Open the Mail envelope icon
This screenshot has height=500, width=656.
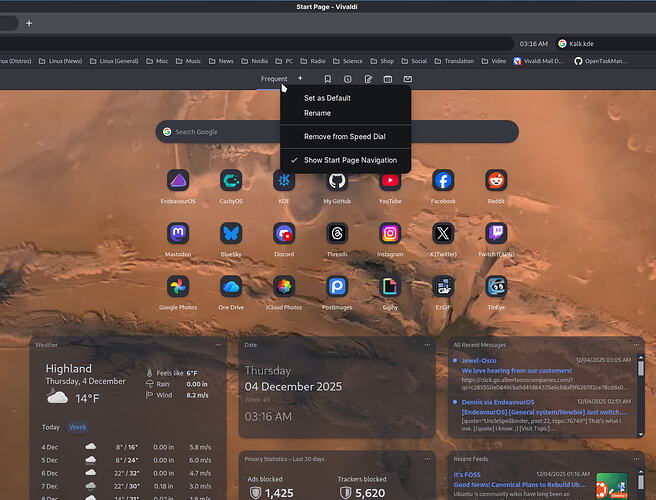[x=408, y=78]
